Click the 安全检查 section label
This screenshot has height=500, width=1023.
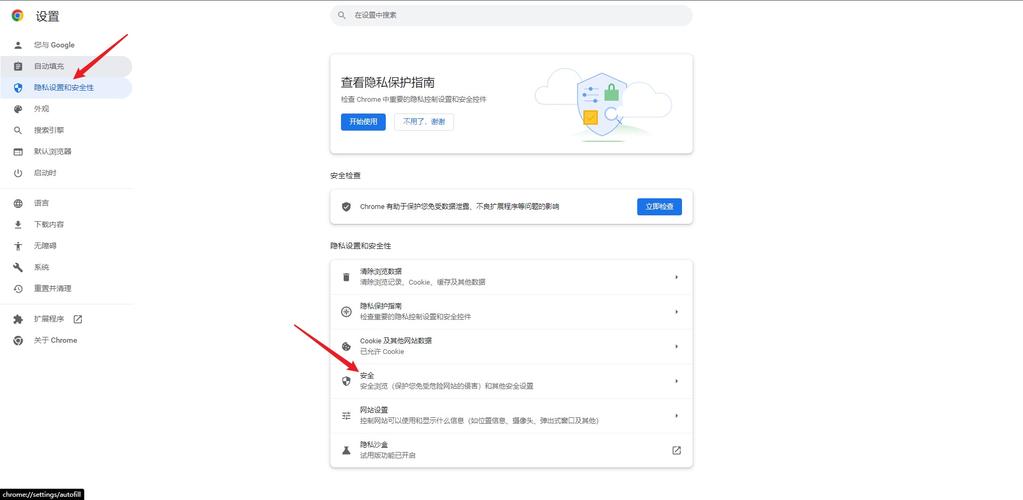tap(345, 176)
